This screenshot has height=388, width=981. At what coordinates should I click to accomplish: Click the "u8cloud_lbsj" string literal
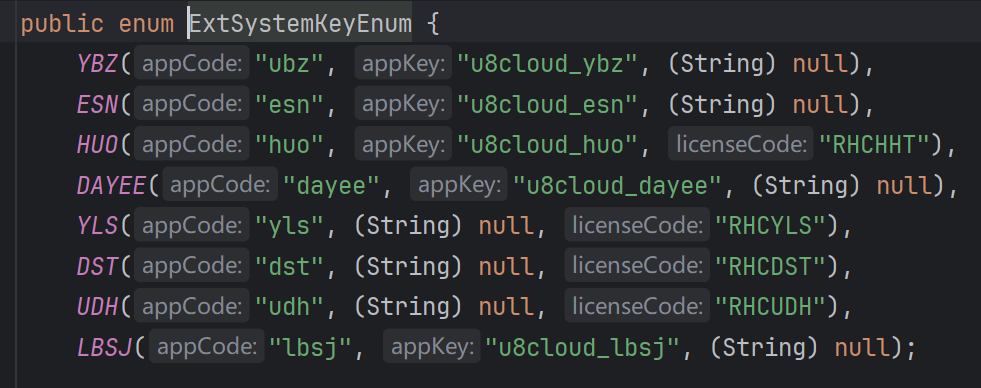click(x=582, y=347)
